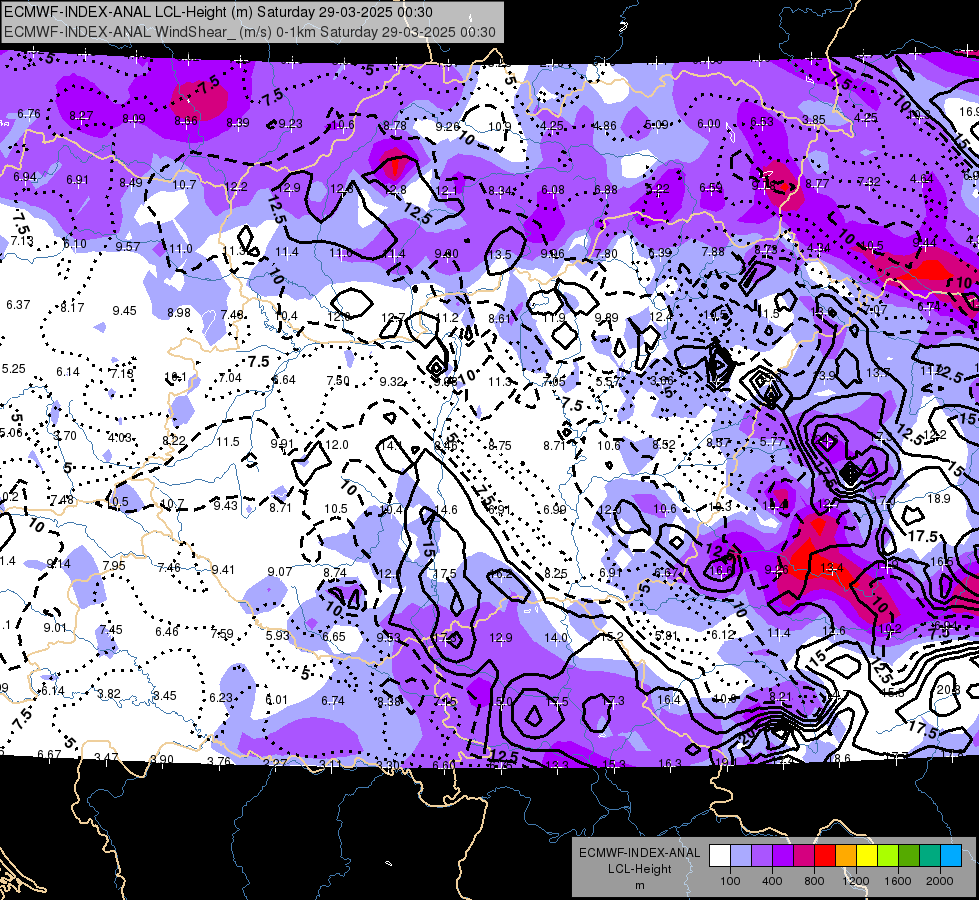Click the shear value 20.8
The width and height of the screenshot is (979, 900).
point(948,689)
